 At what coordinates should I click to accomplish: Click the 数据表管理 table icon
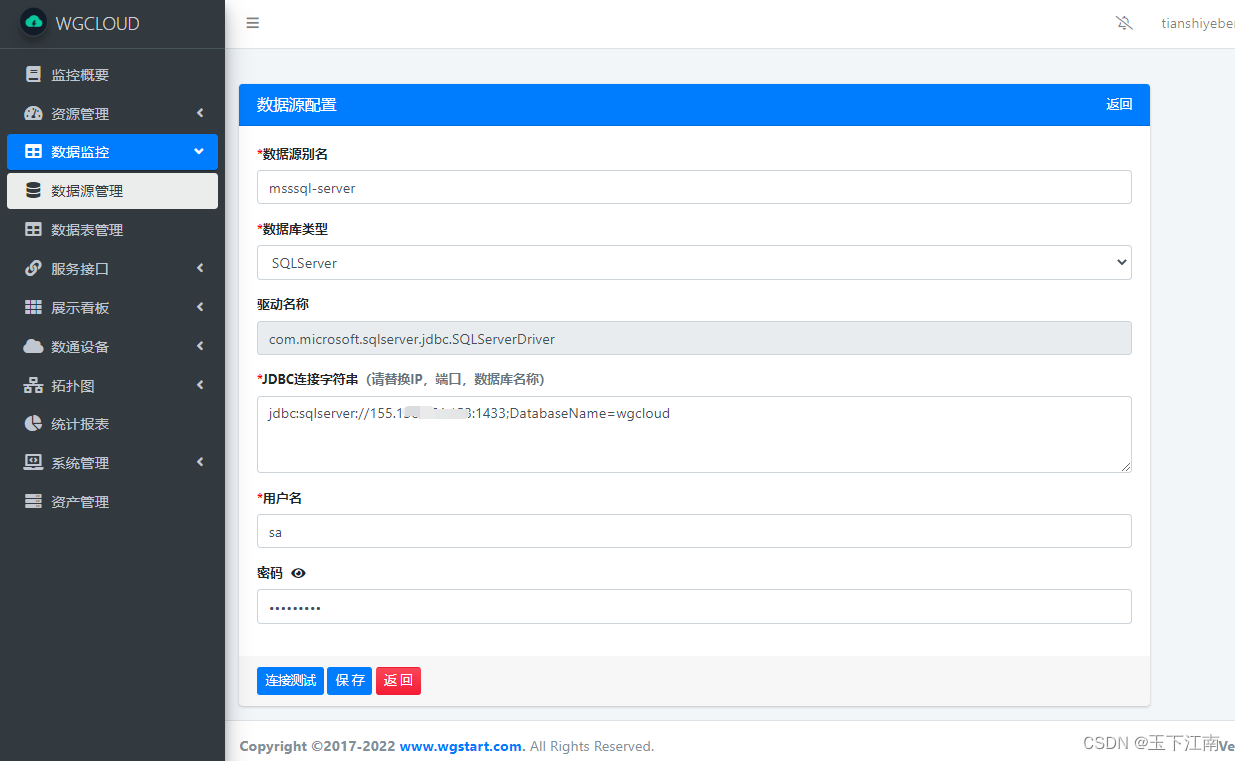(34, 229)
